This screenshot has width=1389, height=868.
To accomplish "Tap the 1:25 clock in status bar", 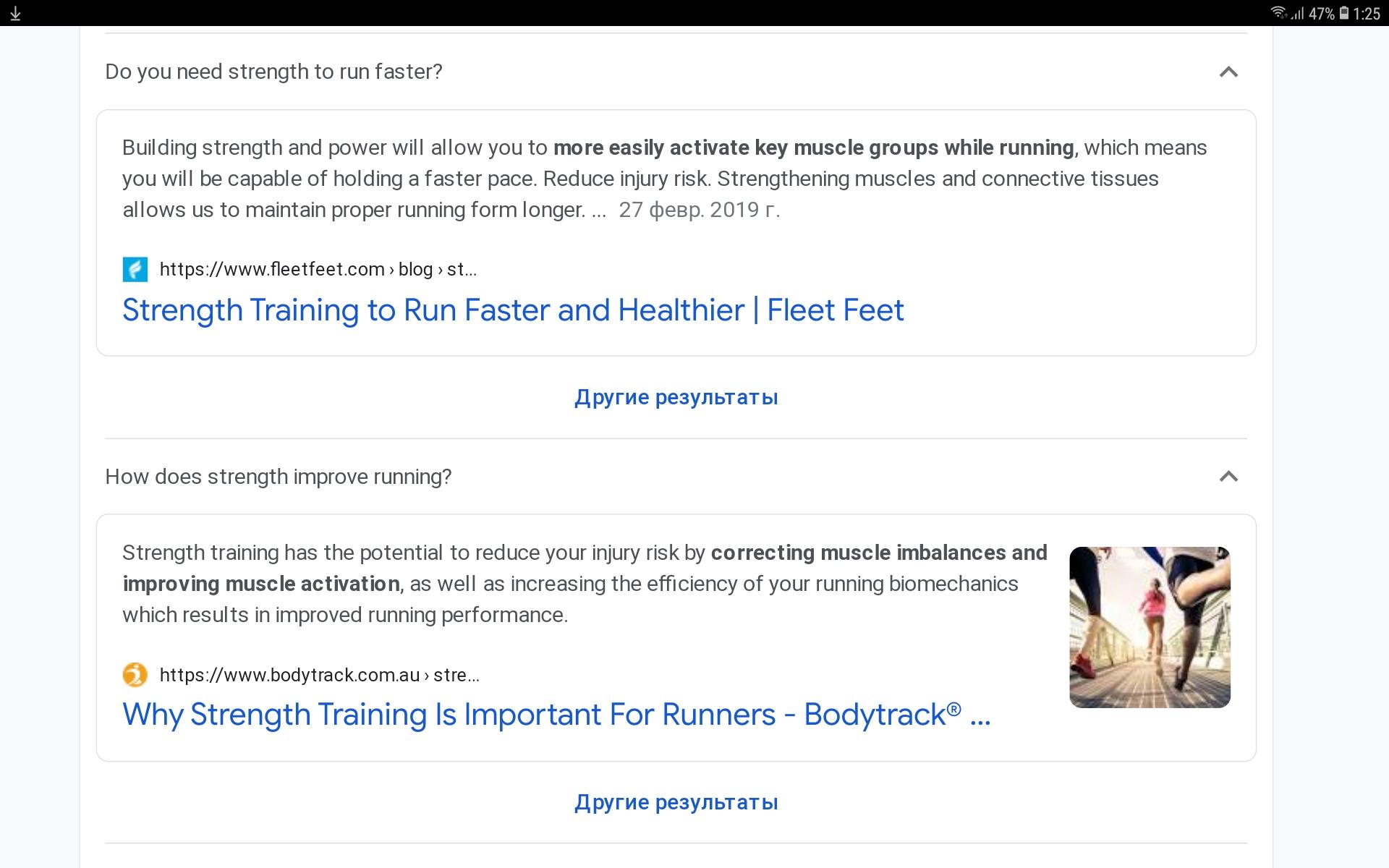I will [1367, 14].
